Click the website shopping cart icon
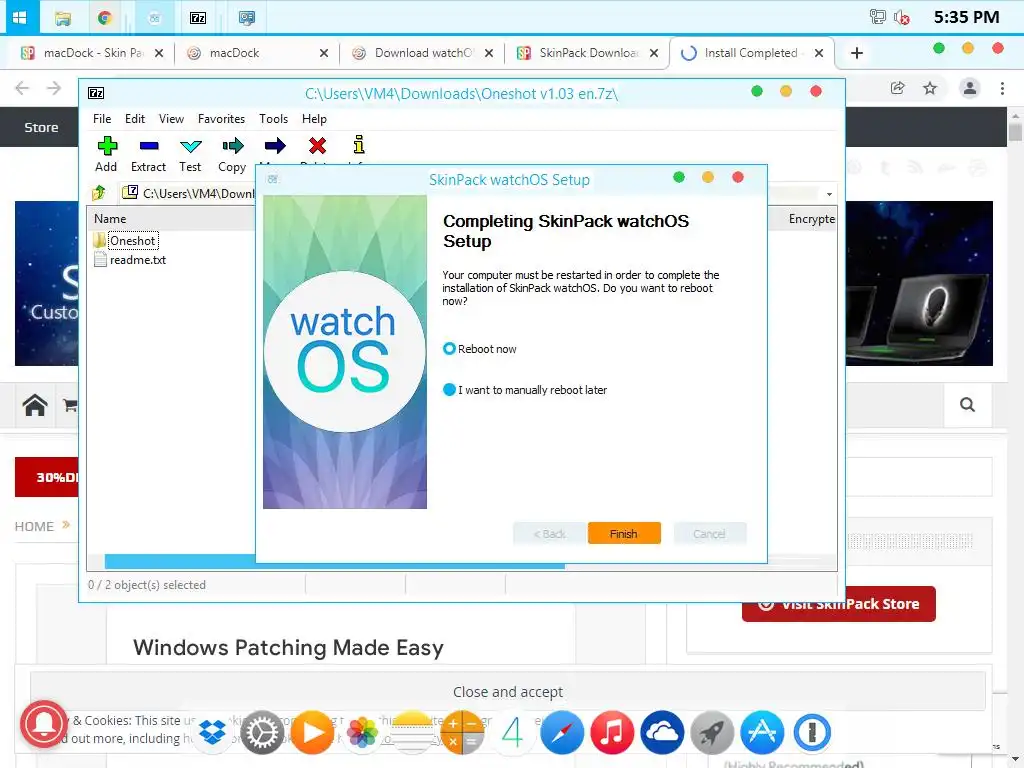The image size is (1024, 768). [70, 406]
